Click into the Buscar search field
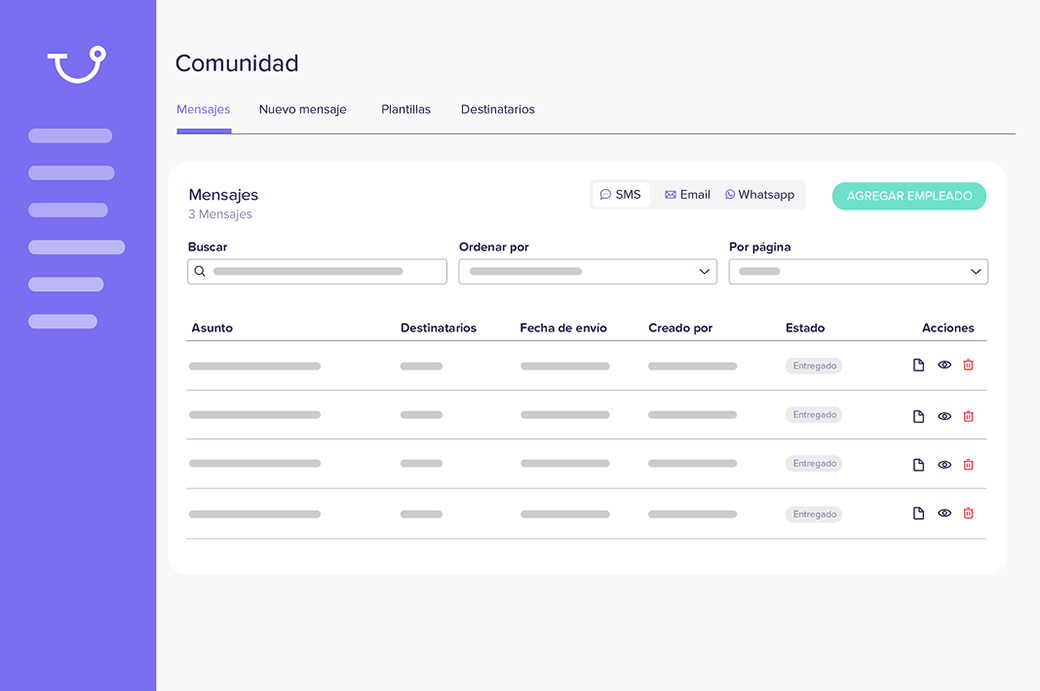 tap(320, 271)
